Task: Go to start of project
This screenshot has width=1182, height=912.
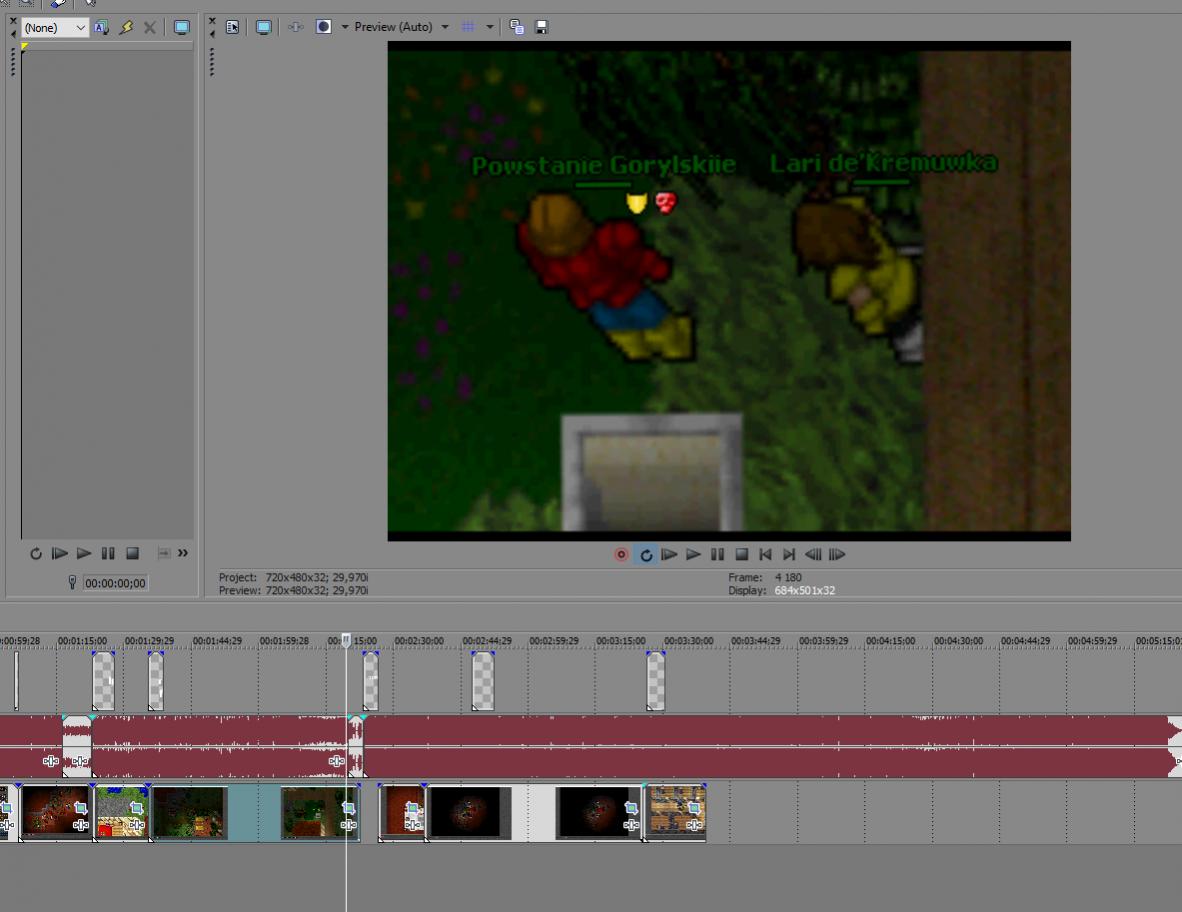Action: click(765, 555)
